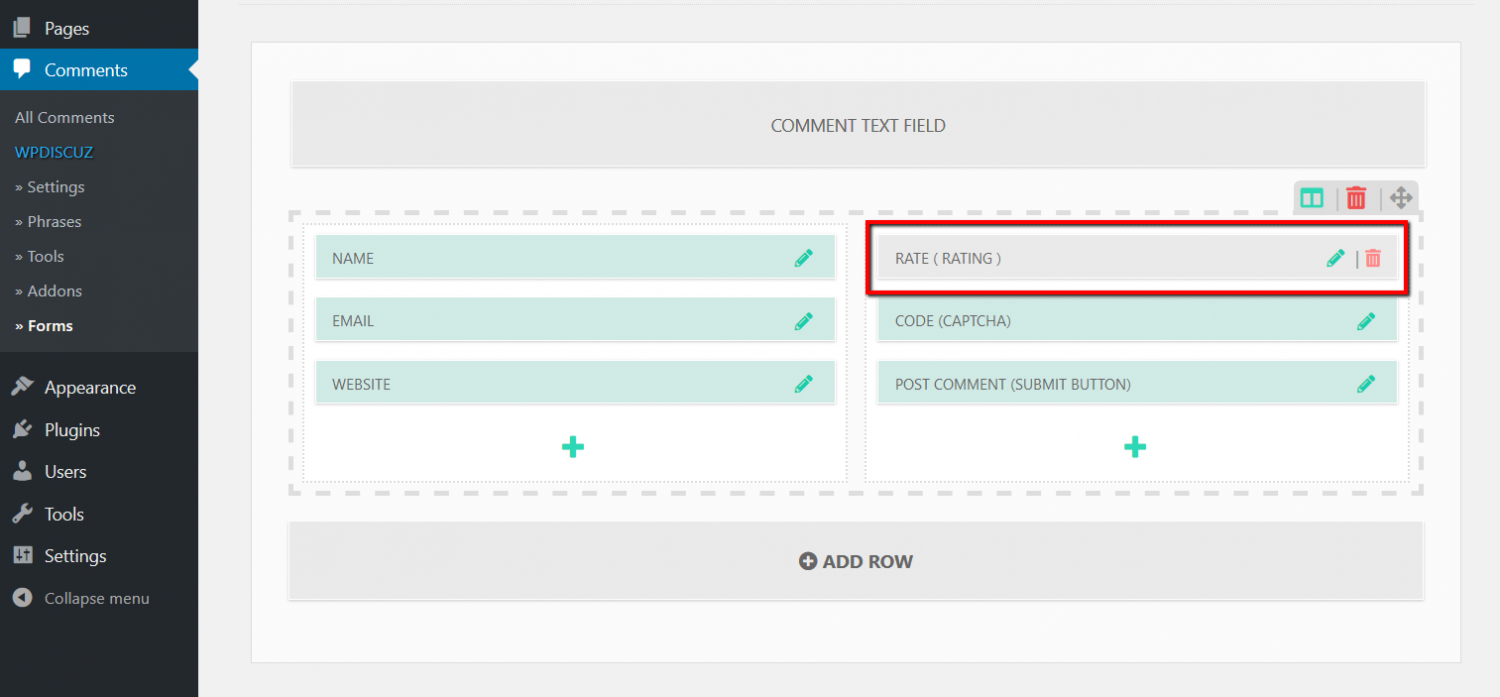Image resolution: width=1500 pixels, height=697 pixels.
Task: Delete the row using toolbar trash icon
Action: click(x=1356, y=197)
